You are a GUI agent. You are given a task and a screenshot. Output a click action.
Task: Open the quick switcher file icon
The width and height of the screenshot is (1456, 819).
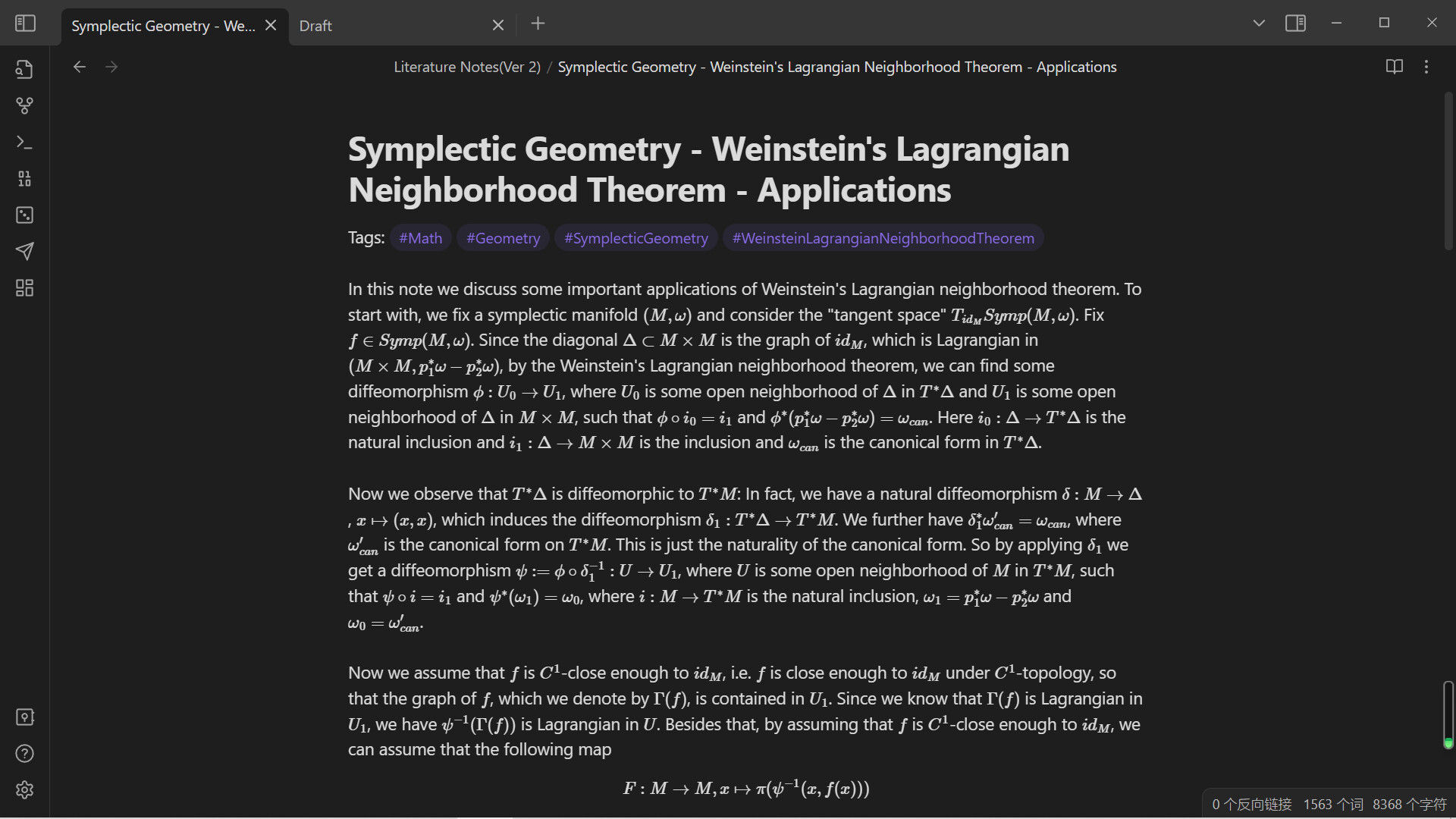25,69
